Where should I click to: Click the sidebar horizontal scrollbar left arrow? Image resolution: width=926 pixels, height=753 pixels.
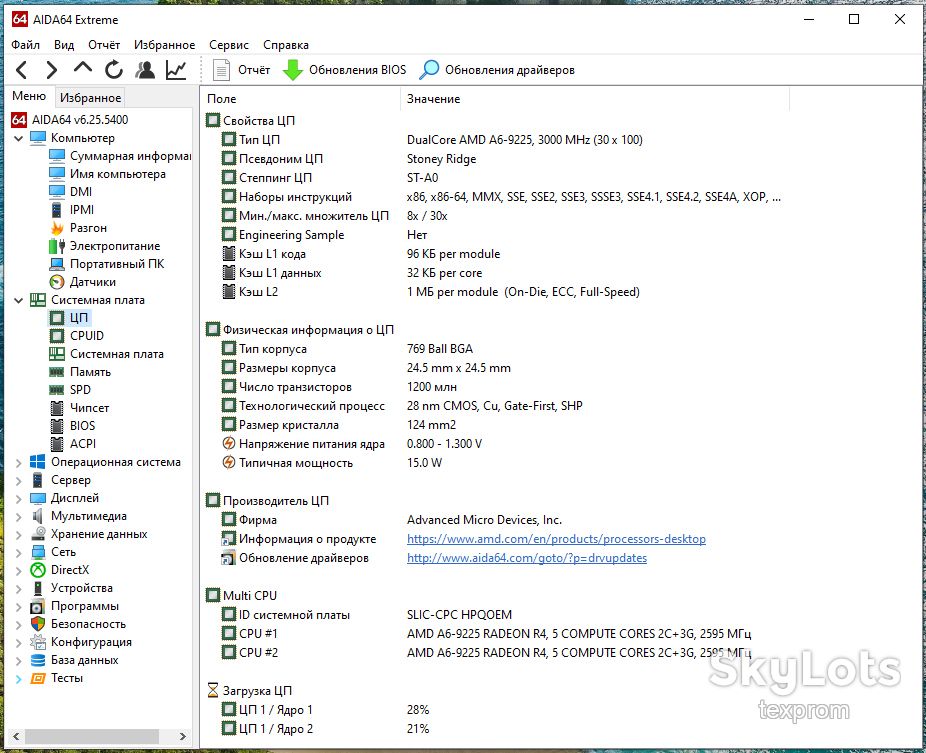16,736
